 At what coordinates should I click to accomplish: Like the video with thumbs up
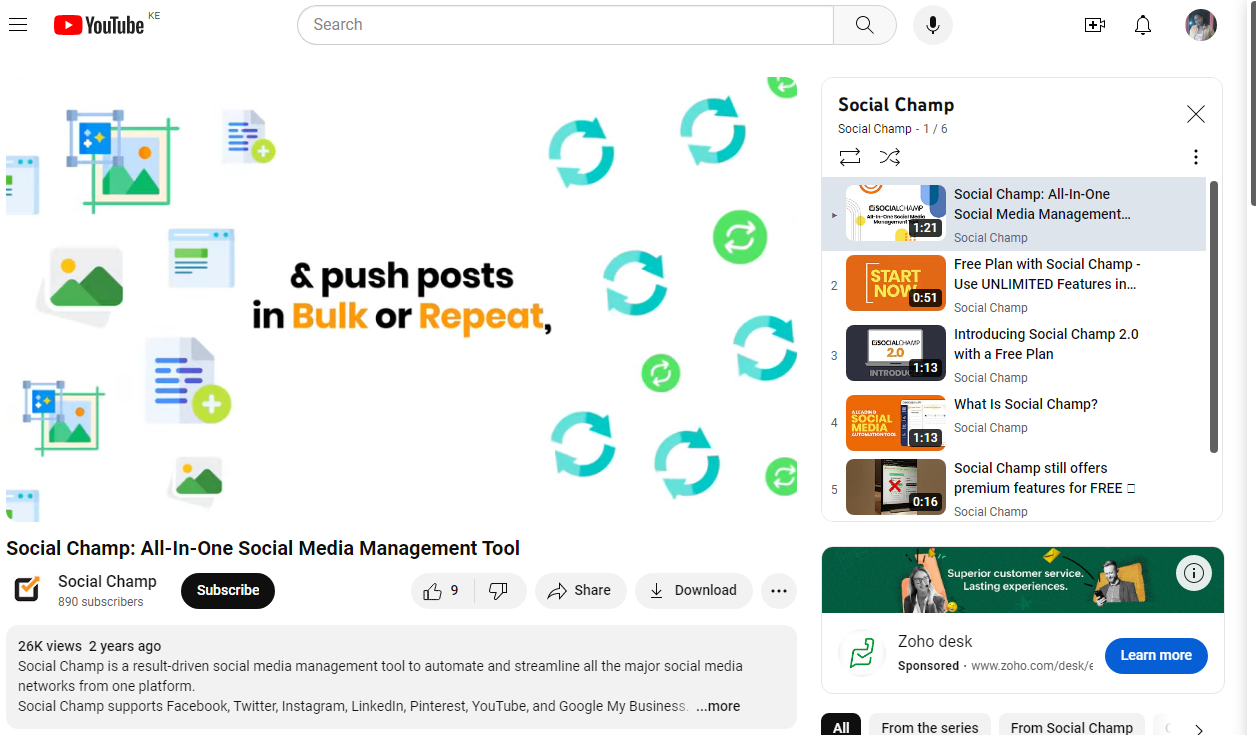tap(441, 591)
